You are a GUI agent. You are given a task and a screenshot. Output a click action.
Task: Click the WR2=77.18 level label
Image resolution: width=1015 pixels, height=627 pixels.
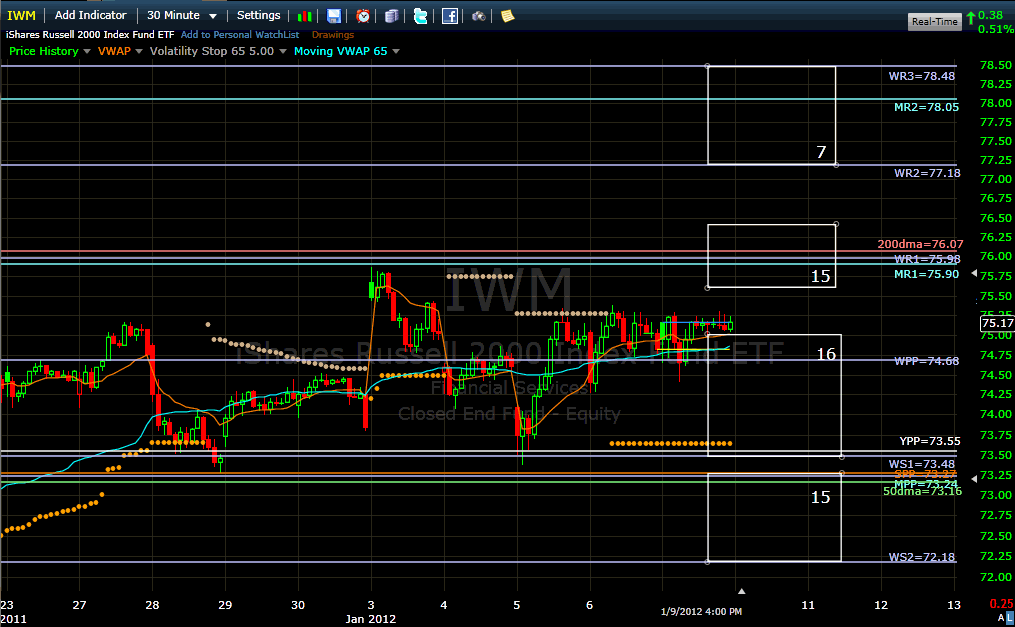click(927, 173)
